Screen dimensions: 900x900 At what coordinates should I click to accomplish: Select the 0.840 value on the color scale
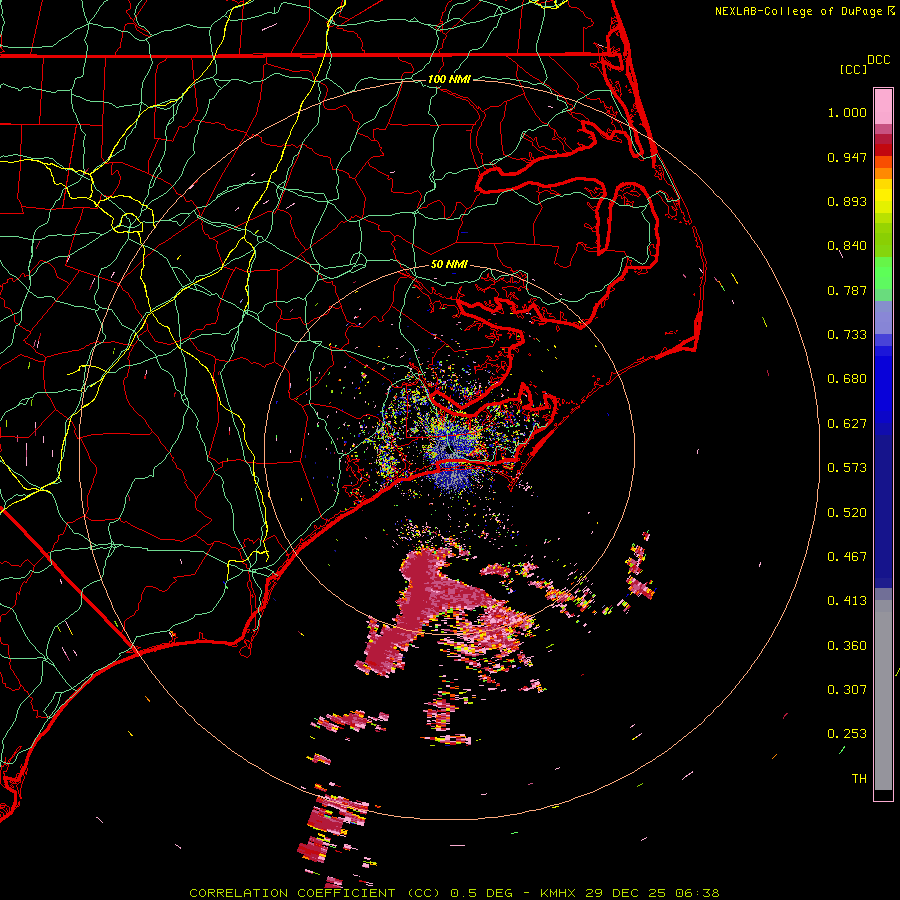(847, 246)
